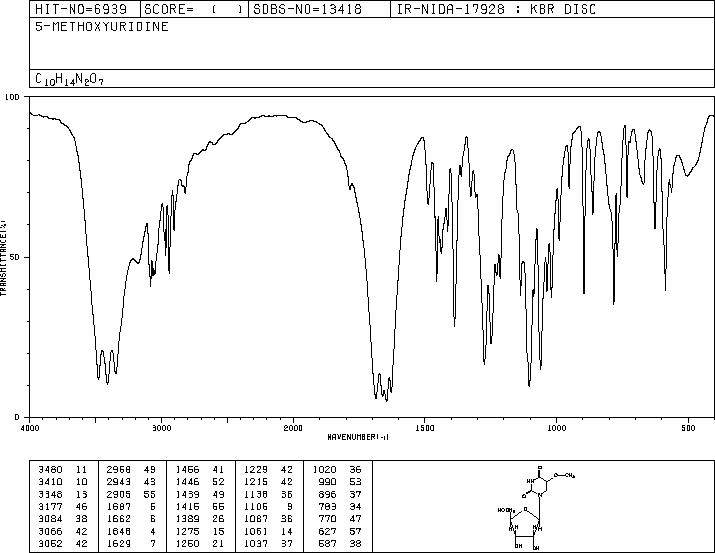Select the 1229 peak entry
The height and width of the screenshot is (553, 715).
click(268, 470)
